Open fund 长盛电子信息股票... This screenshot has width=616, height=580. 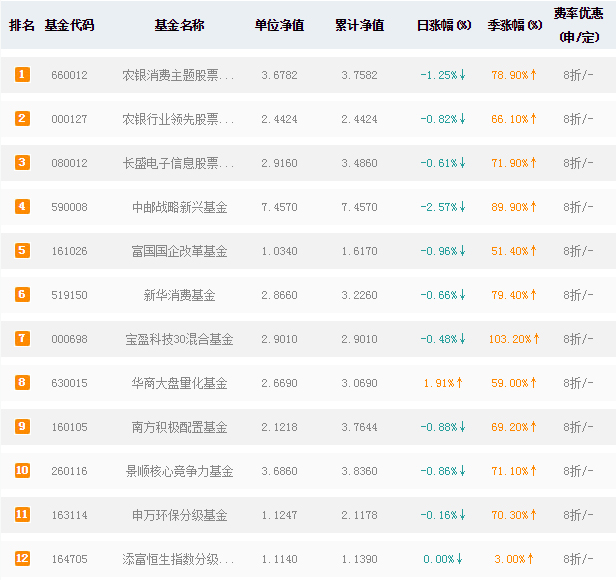click(178, 163)
